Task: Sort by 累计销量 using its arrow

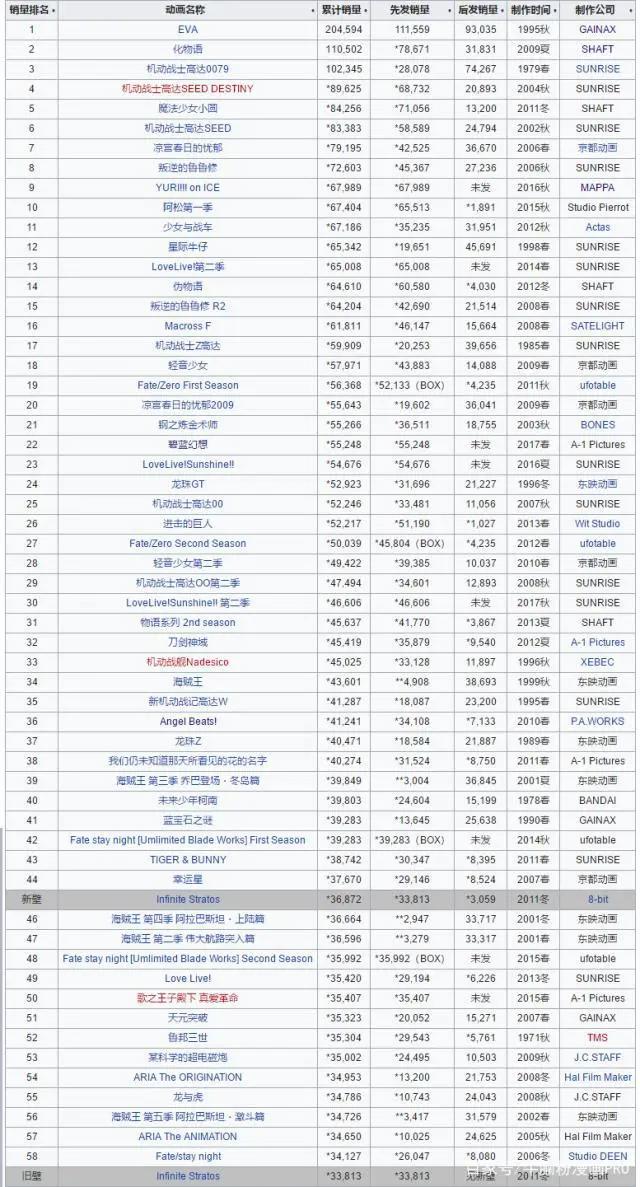Action: tap(366, 10)
